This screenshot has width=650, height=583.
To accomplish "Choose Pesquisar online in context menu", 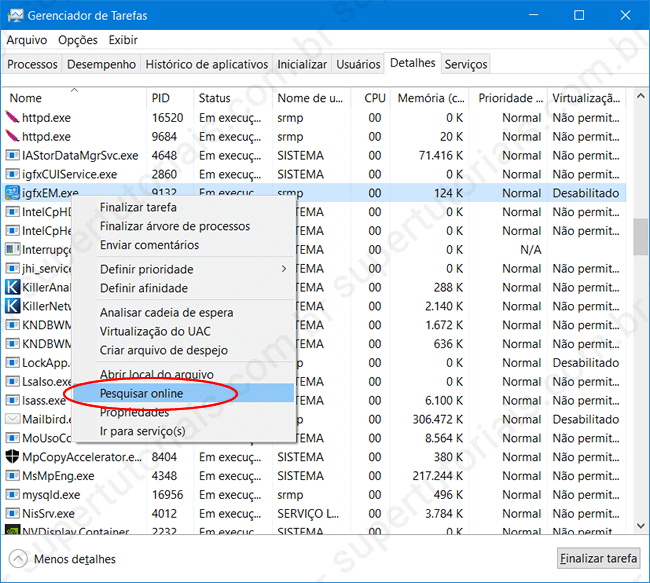I will coord(141,394).
